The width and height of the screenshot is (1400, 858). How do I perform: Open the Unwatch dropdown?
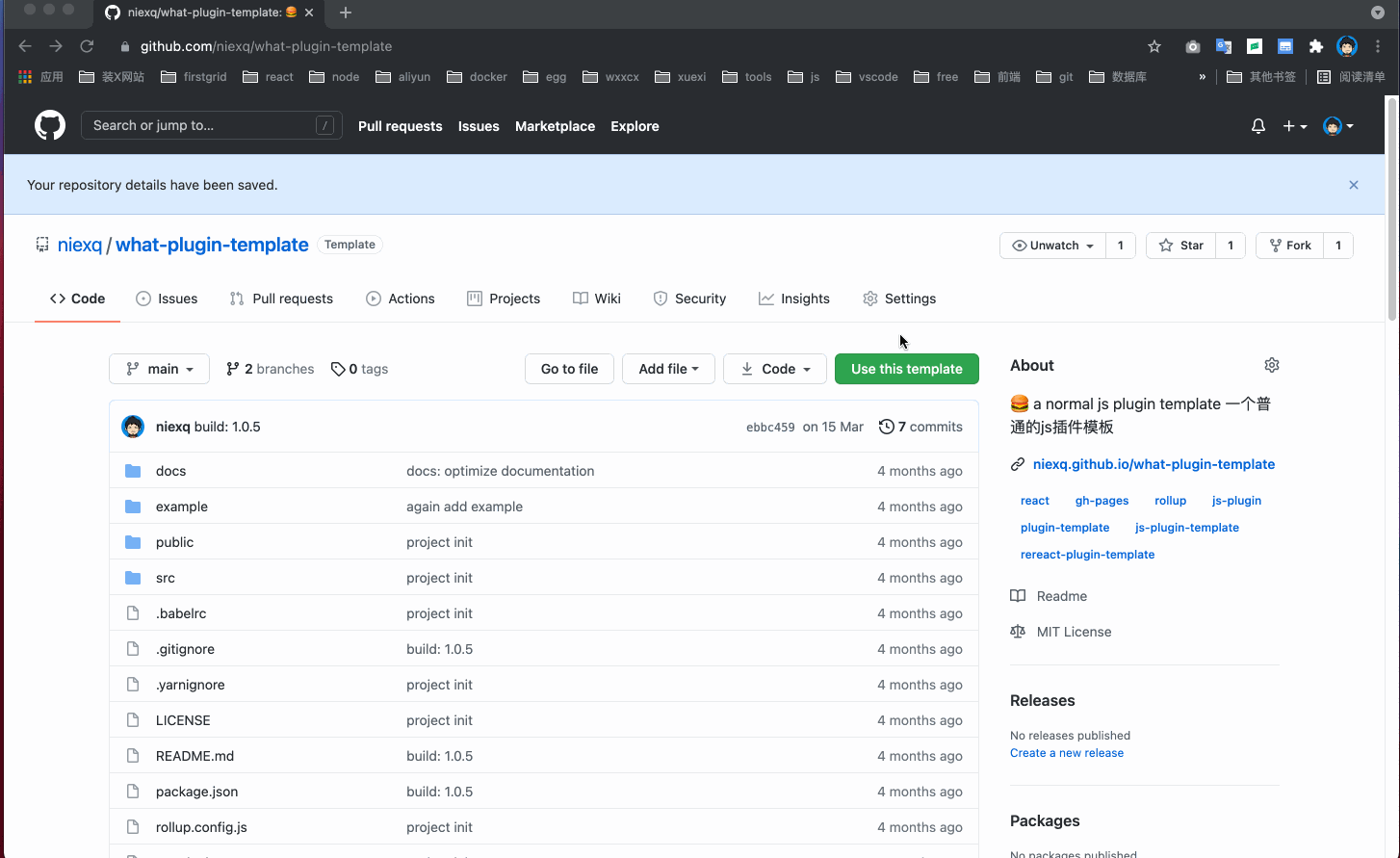pyautogui.click(x=1053, y=246)
